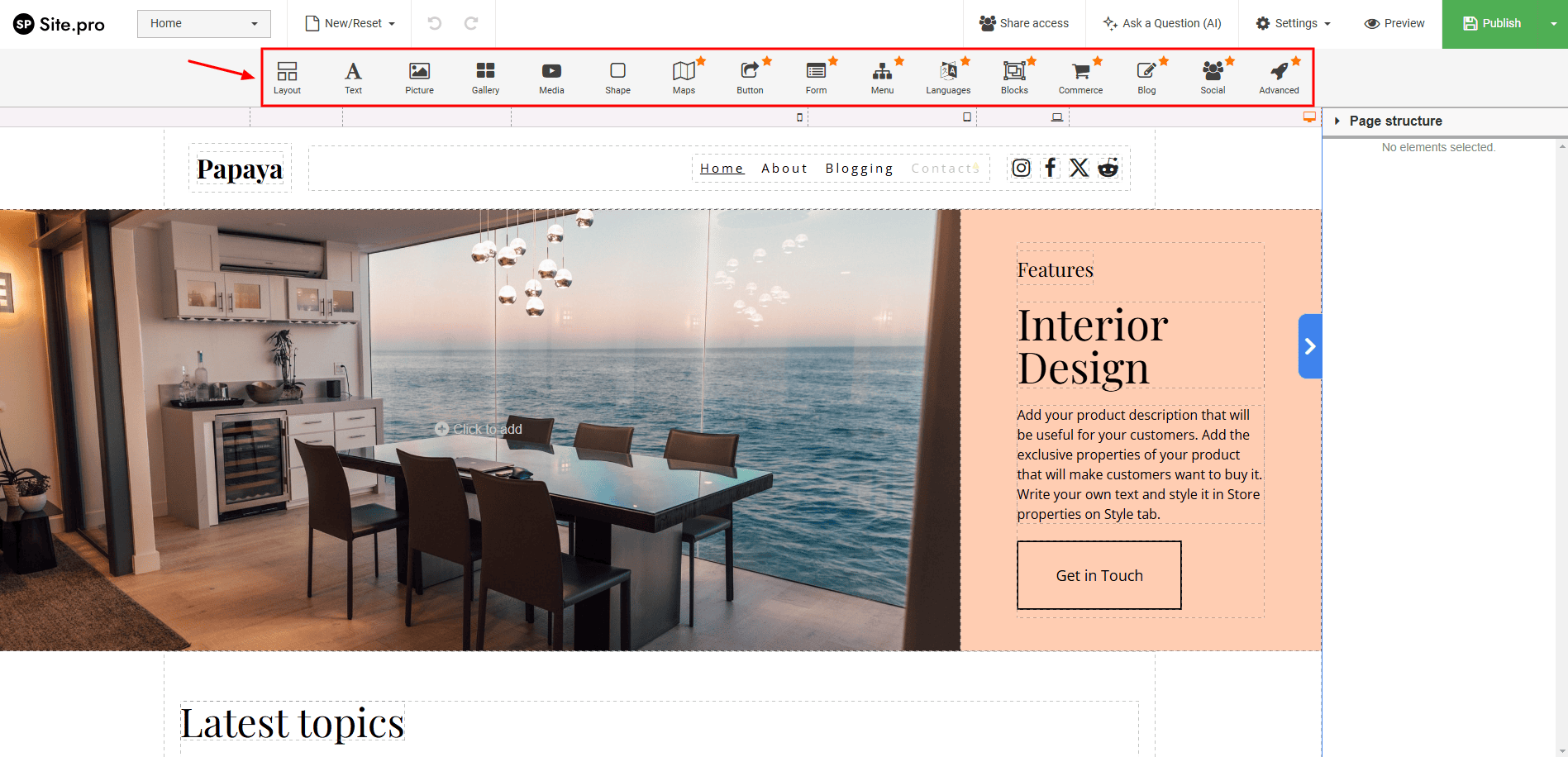Viewport: 1568px width, 757px height.
Task: Click the About menu item
Action: coord(784,169)
